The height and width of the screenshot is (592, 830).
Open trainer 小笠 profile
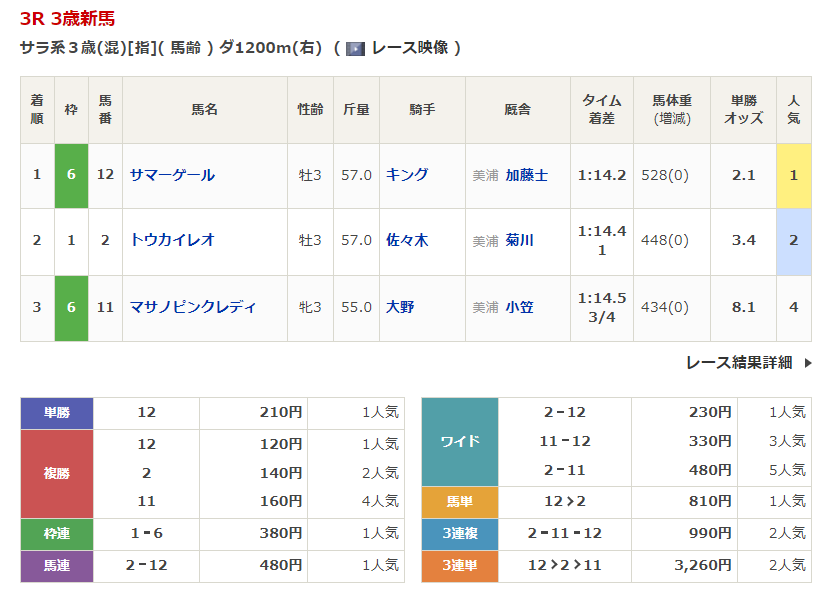[519, 307]
